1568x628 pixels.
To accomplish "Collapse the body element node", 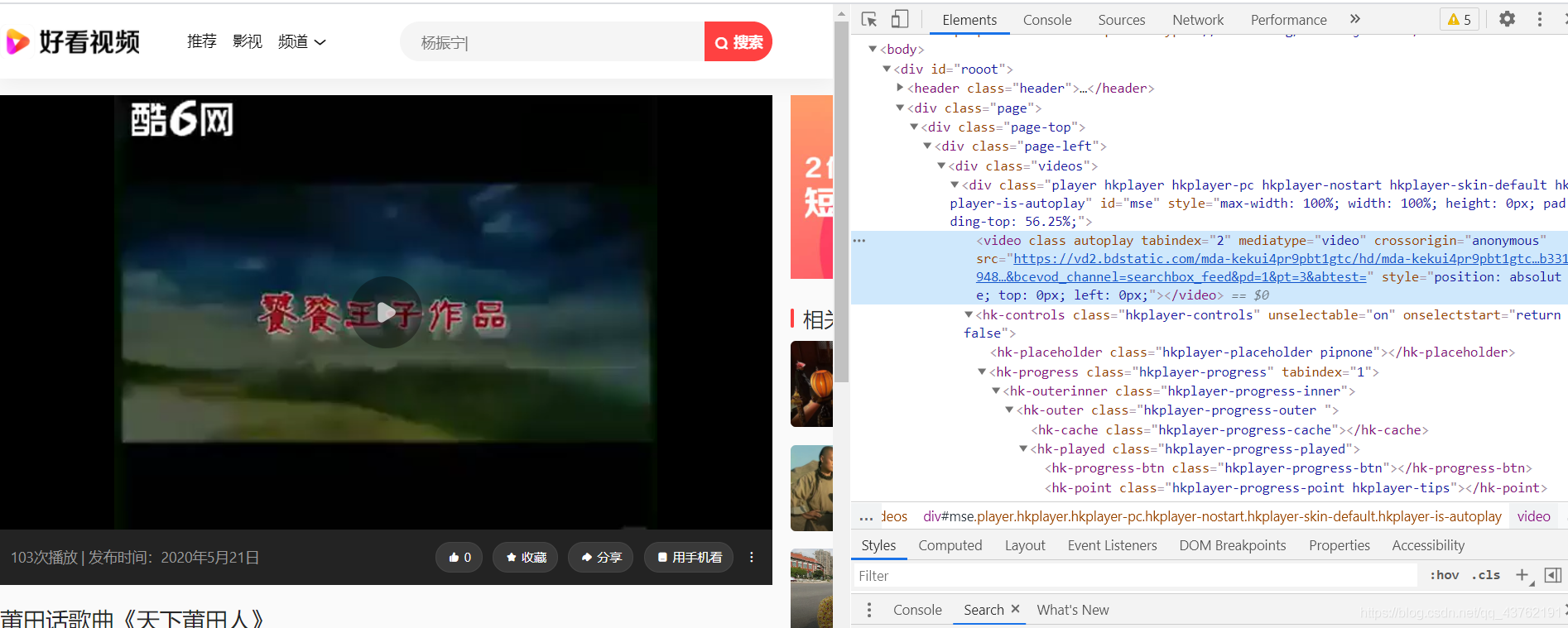I will [873, 49].
